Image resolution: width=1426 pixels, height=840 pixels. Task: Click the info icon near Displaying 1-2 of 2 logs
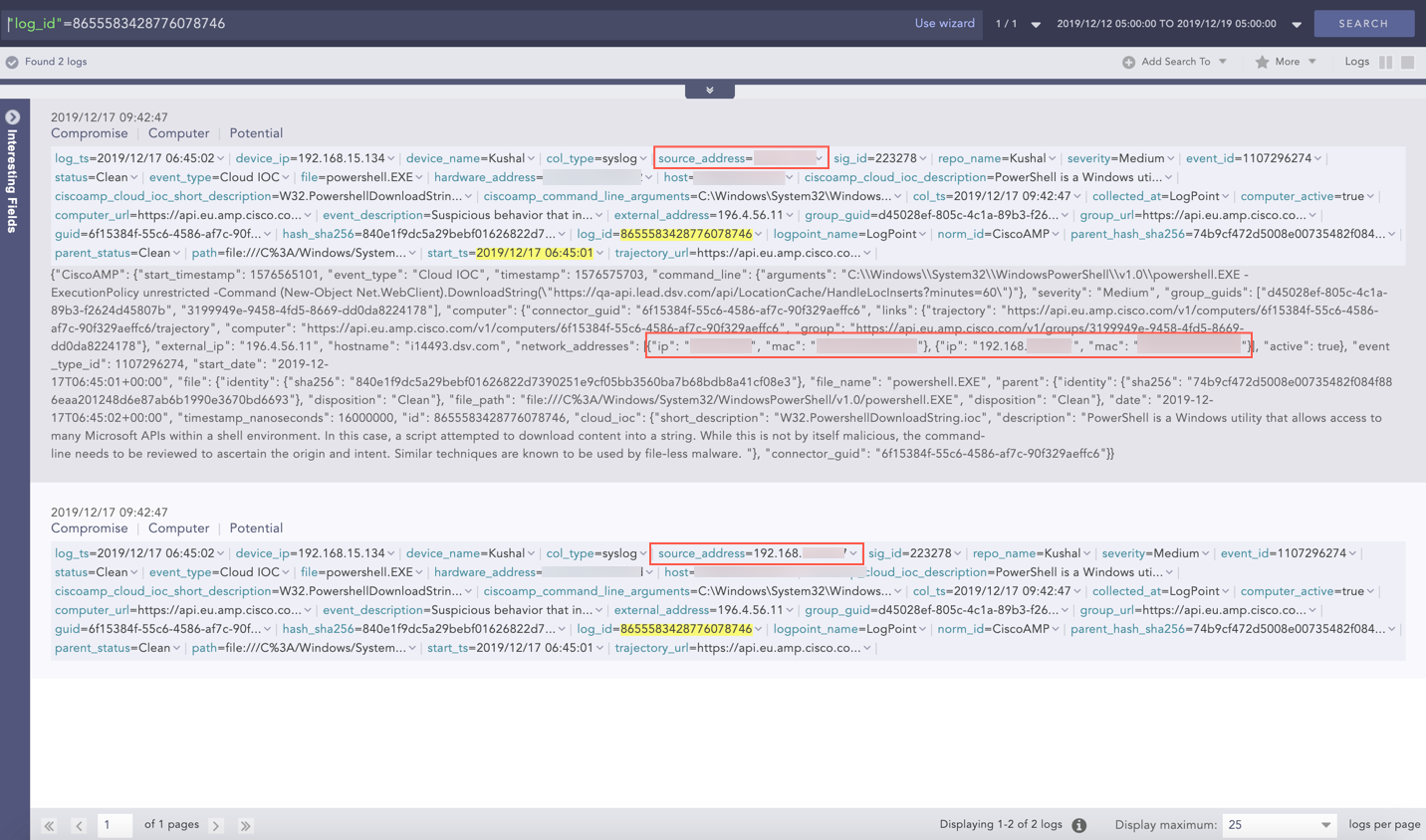(1078, 824)
